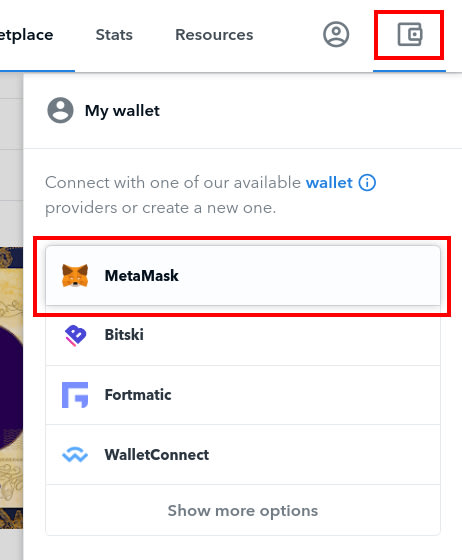Click the Bitski logo icon
The height and width of the screenshot is (560, 462).
coord(75,335)
